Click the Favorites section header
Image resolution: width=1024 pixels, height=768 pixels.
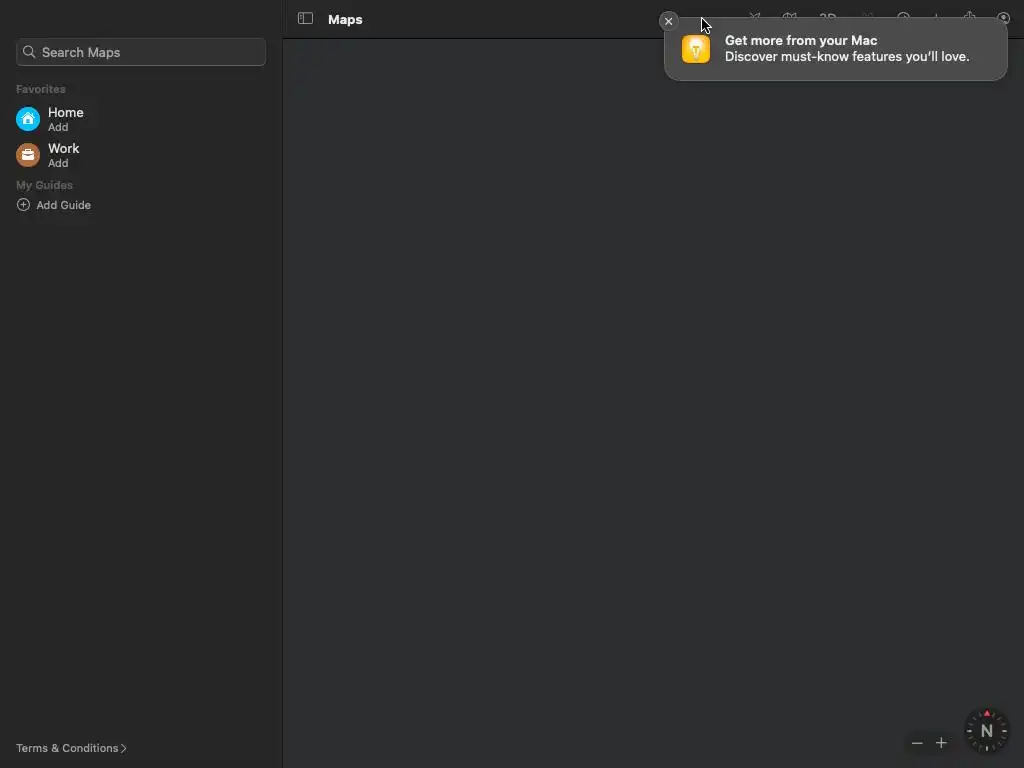point(40,89)
